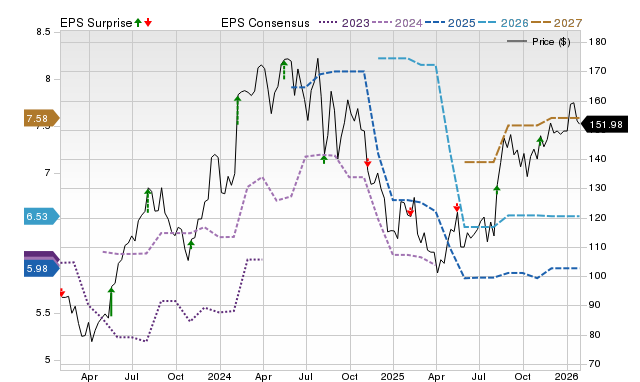This screenshot has width=640, height=382.
Task: Click the green surprise arrow near May 2023
Action: pos(111,302)
